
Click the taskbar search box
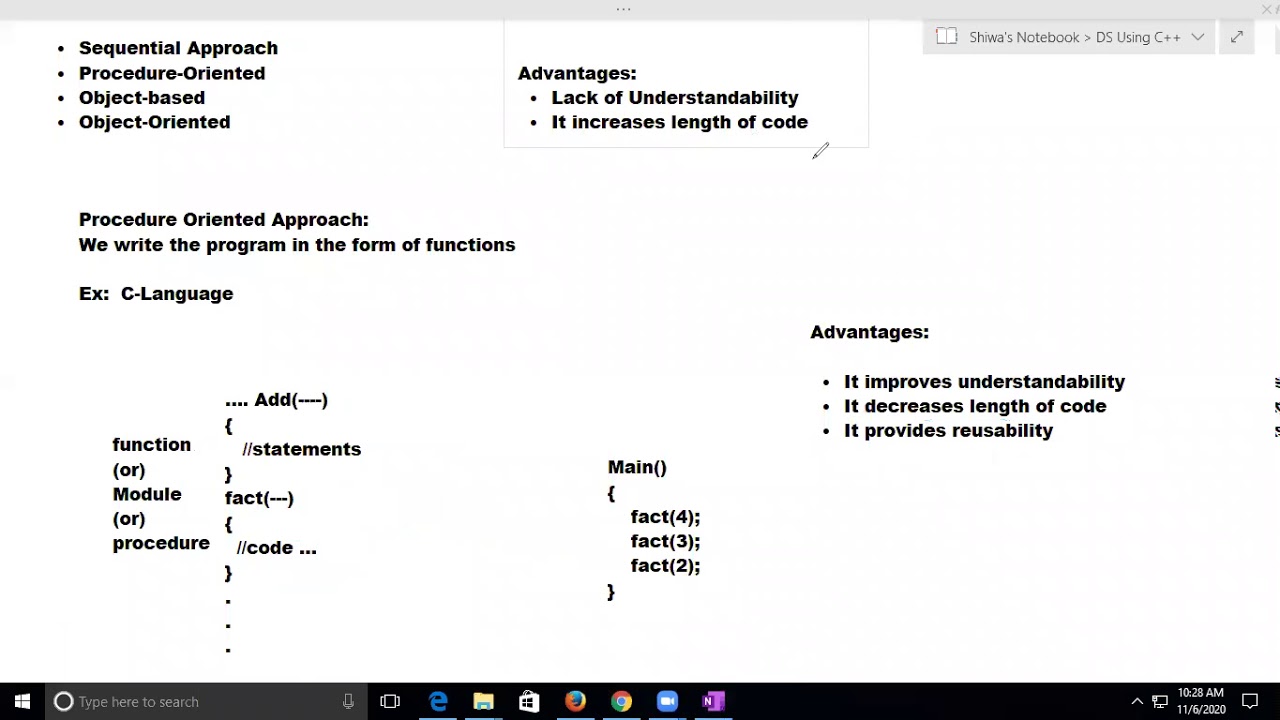coord(205,701)
